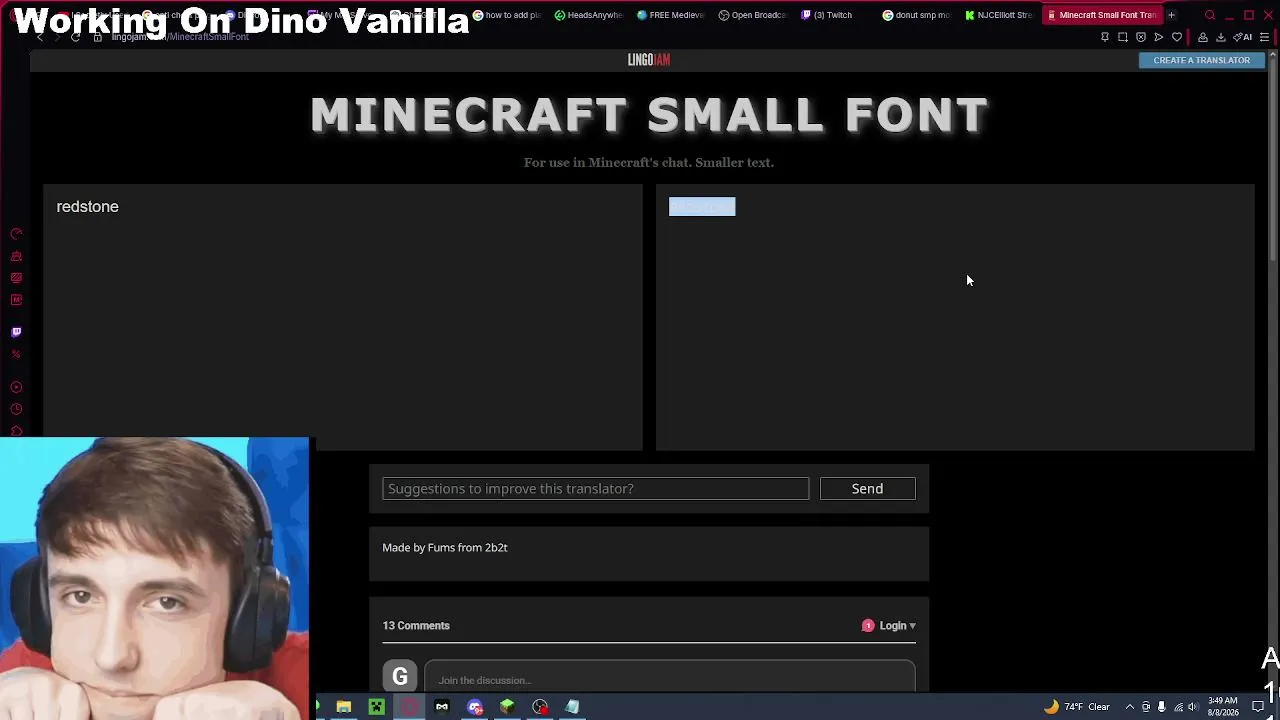1280x720 pixels.
Task: Open the downloads icon in browser toolbar
Action: [1221, 37]
